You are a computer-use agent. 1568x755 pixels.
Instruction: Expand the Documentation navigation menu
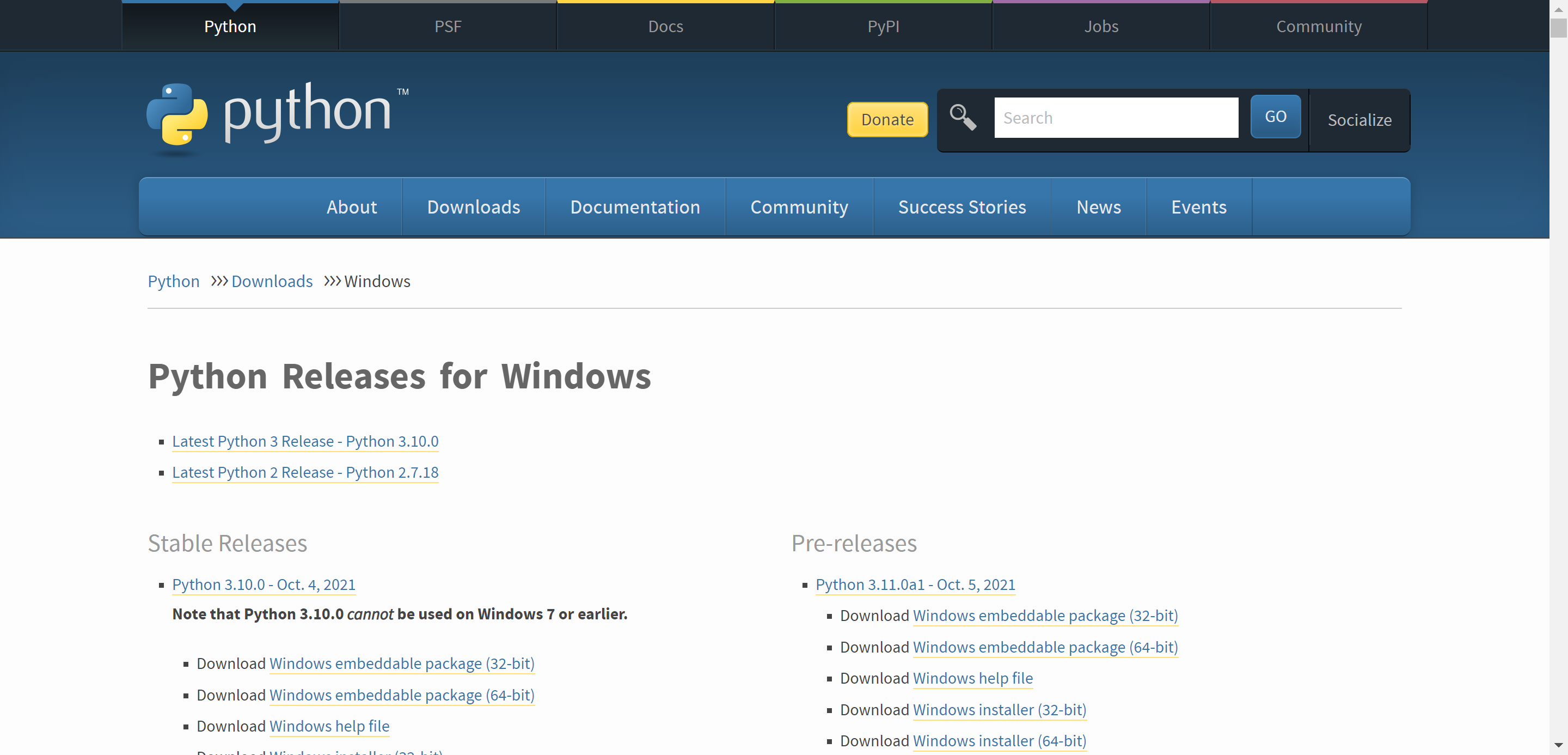tap(634, 207)
